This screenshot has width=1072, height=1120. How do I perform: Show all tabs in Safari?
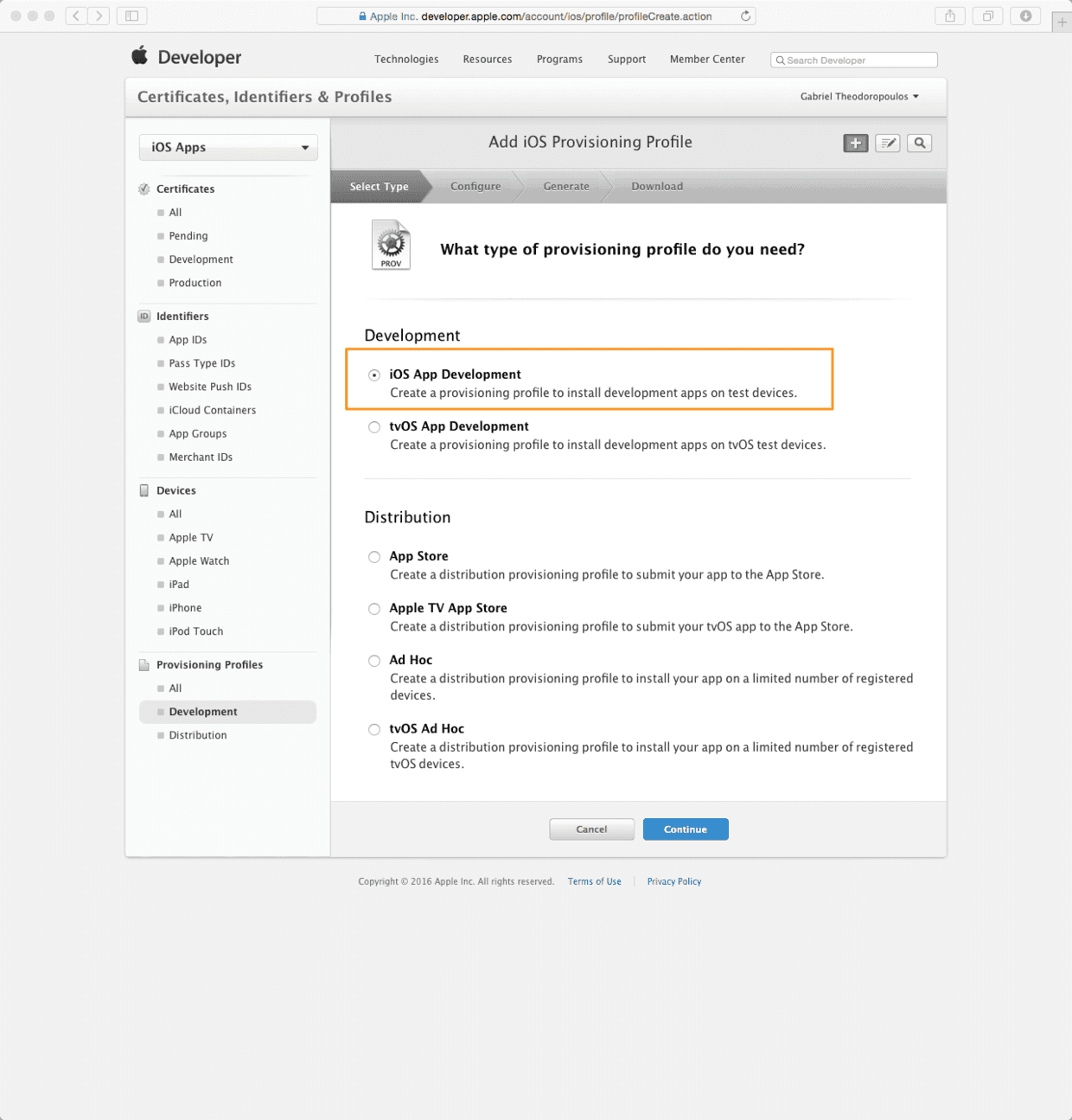(988, 16)
